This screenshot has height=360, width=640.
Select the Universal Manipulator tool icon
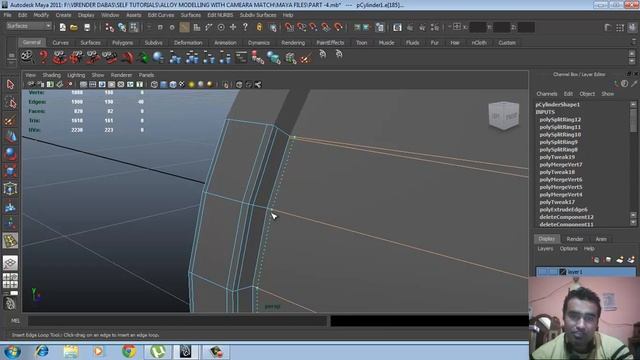[10, 189]
